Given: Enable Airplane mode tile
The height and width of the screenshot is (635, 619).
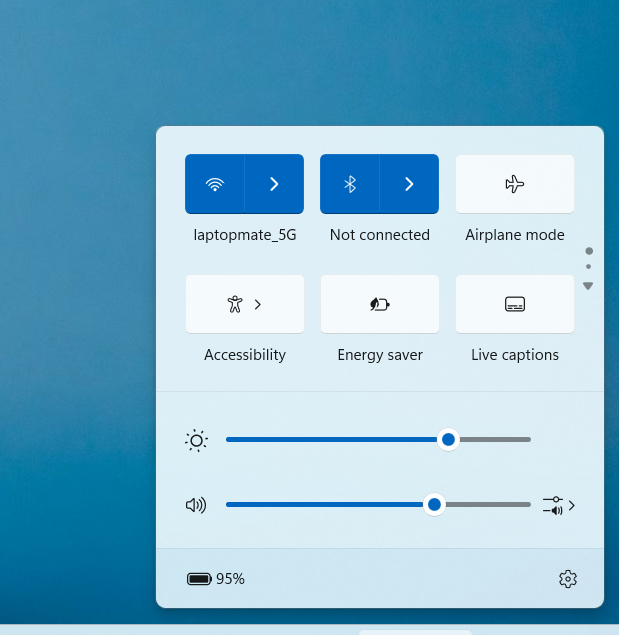Looking at the screenshot, I should click(x=514, y=184).
